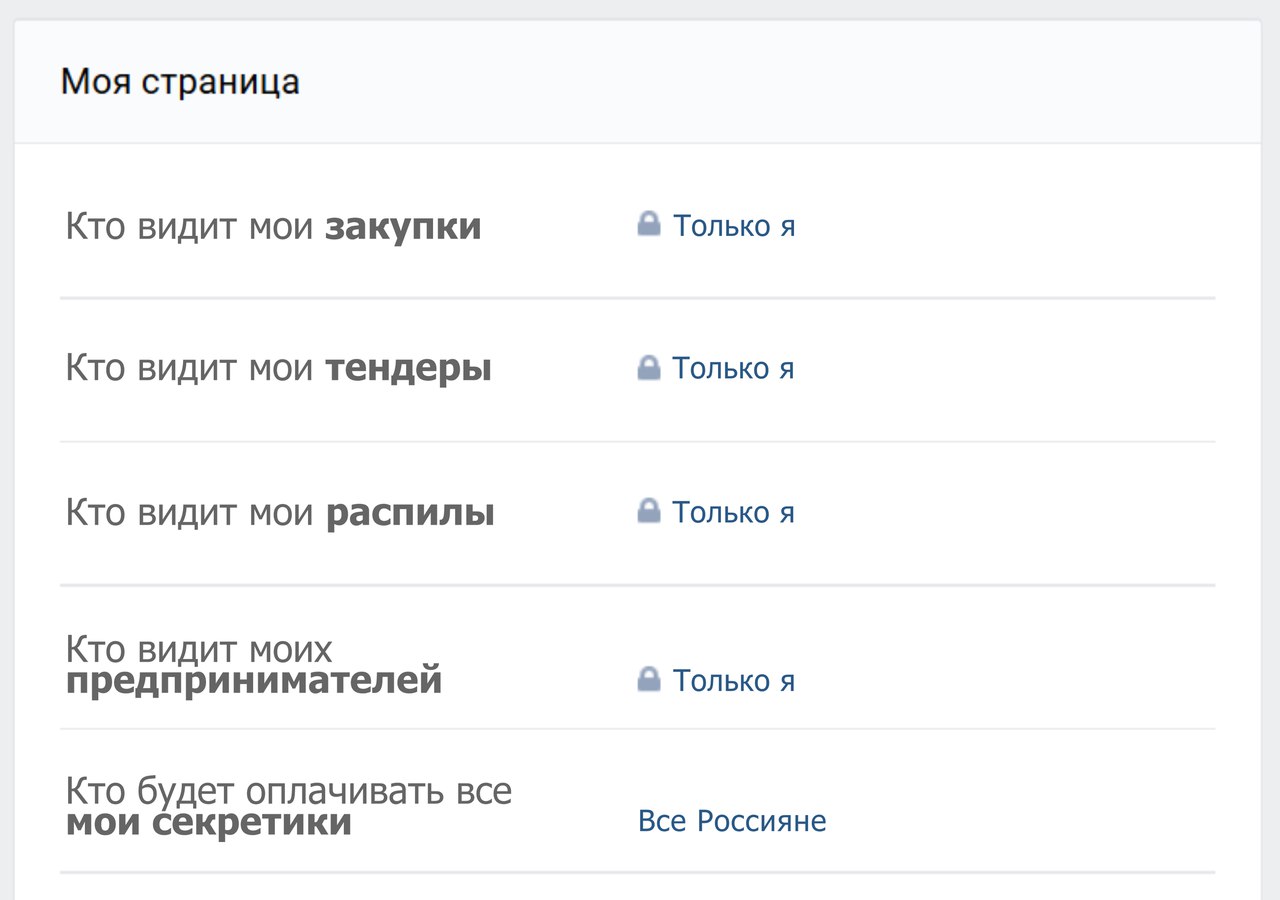Viewport: 1280px width, 900px height.
Task: Click the bold word 'предпринимателей'
Action: click(x=254, y=682)
